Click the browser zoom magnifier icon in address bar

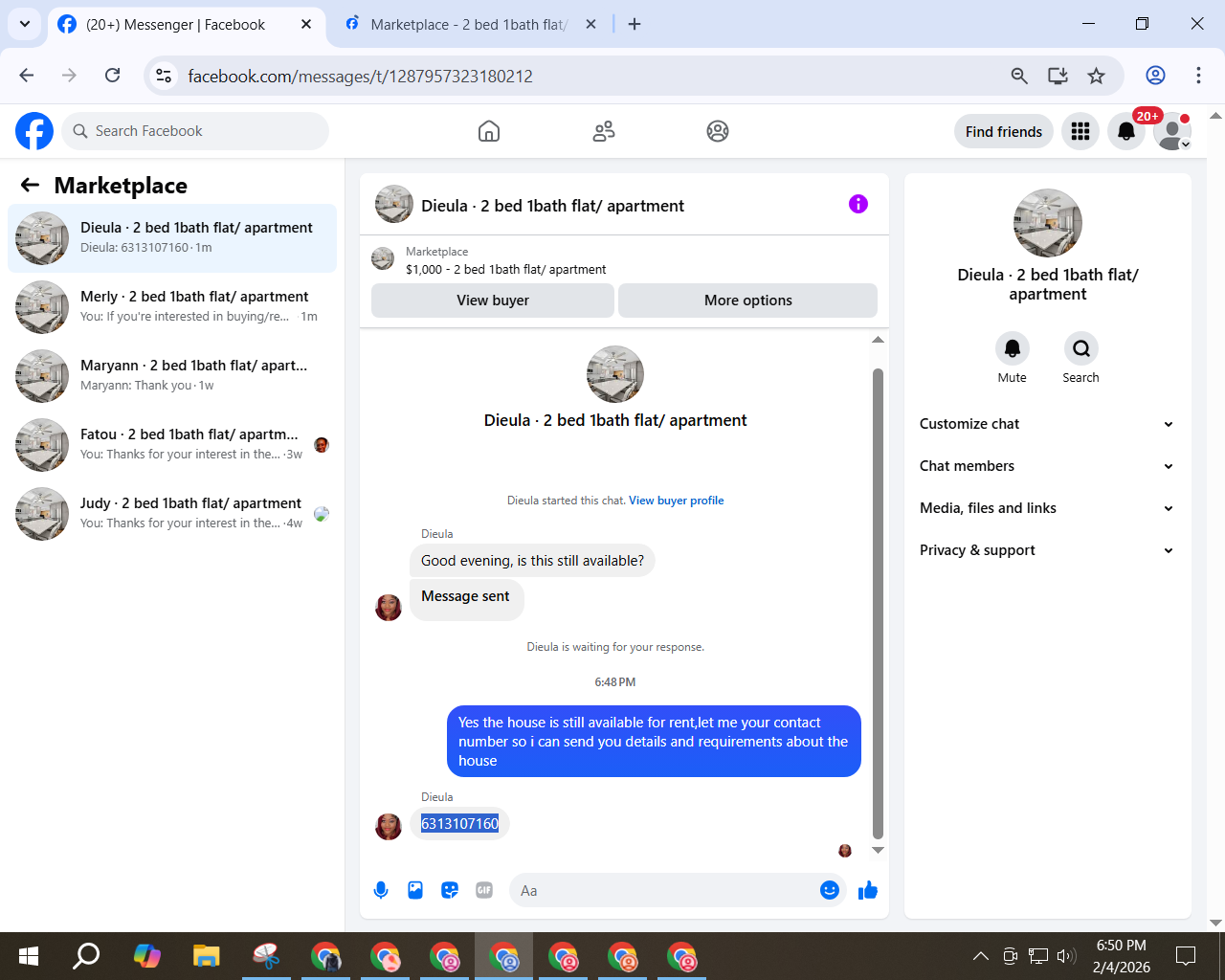[1019, 76]
